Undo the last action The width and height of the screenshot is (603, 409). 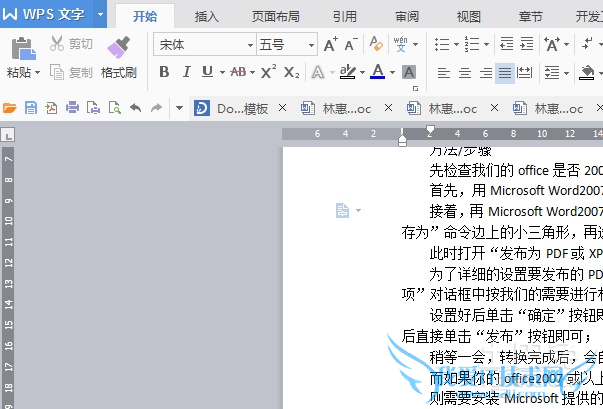tap(135, 108)
